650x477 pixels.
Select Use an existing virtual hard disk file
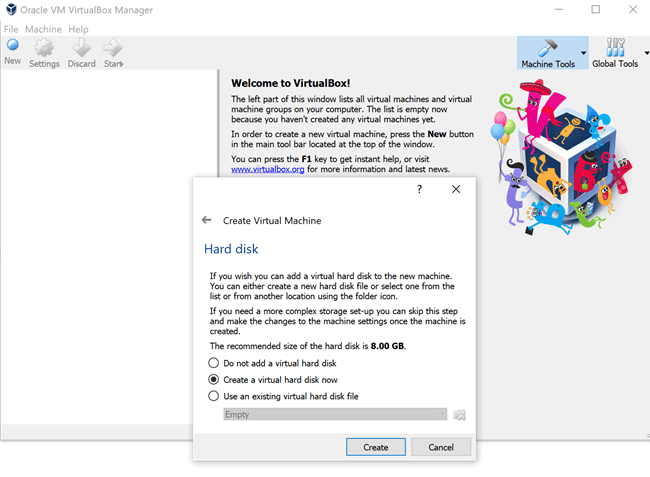tap(284, 396)
